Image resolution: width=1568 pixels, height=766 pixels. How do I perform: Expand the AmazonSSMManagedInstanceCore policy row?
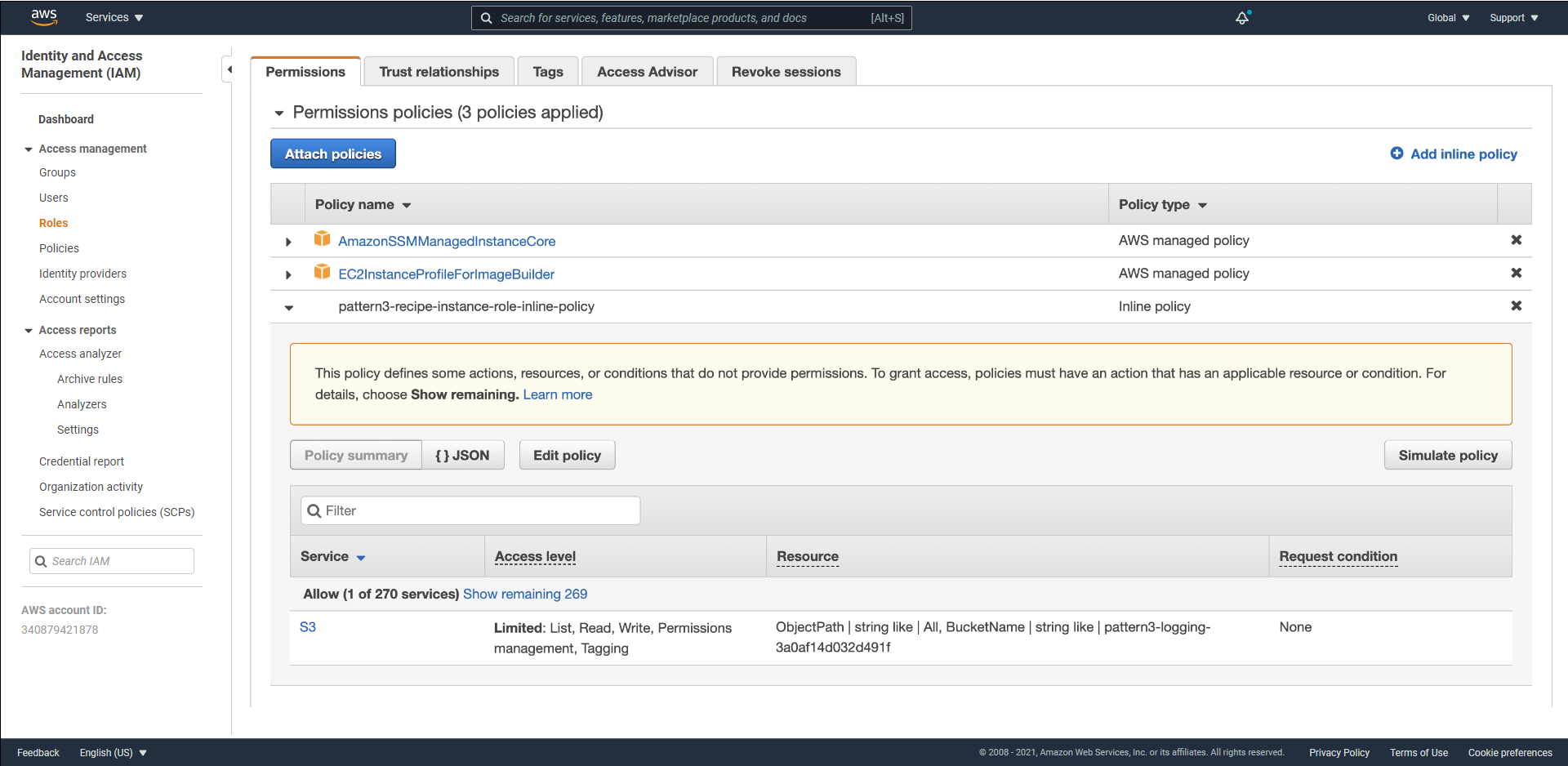pos(288,242)
